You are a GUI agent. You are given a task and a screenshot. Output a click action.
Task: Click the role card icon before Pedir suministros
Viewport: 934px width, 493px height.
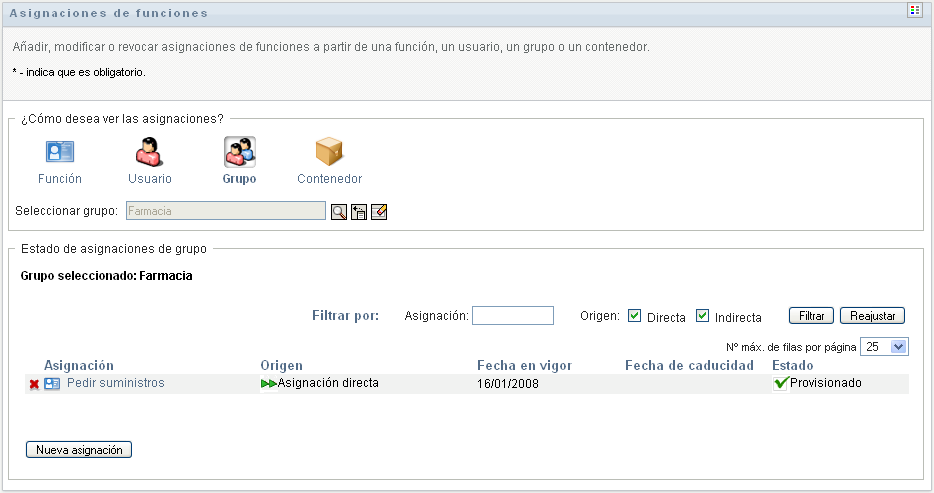(52, 384)
